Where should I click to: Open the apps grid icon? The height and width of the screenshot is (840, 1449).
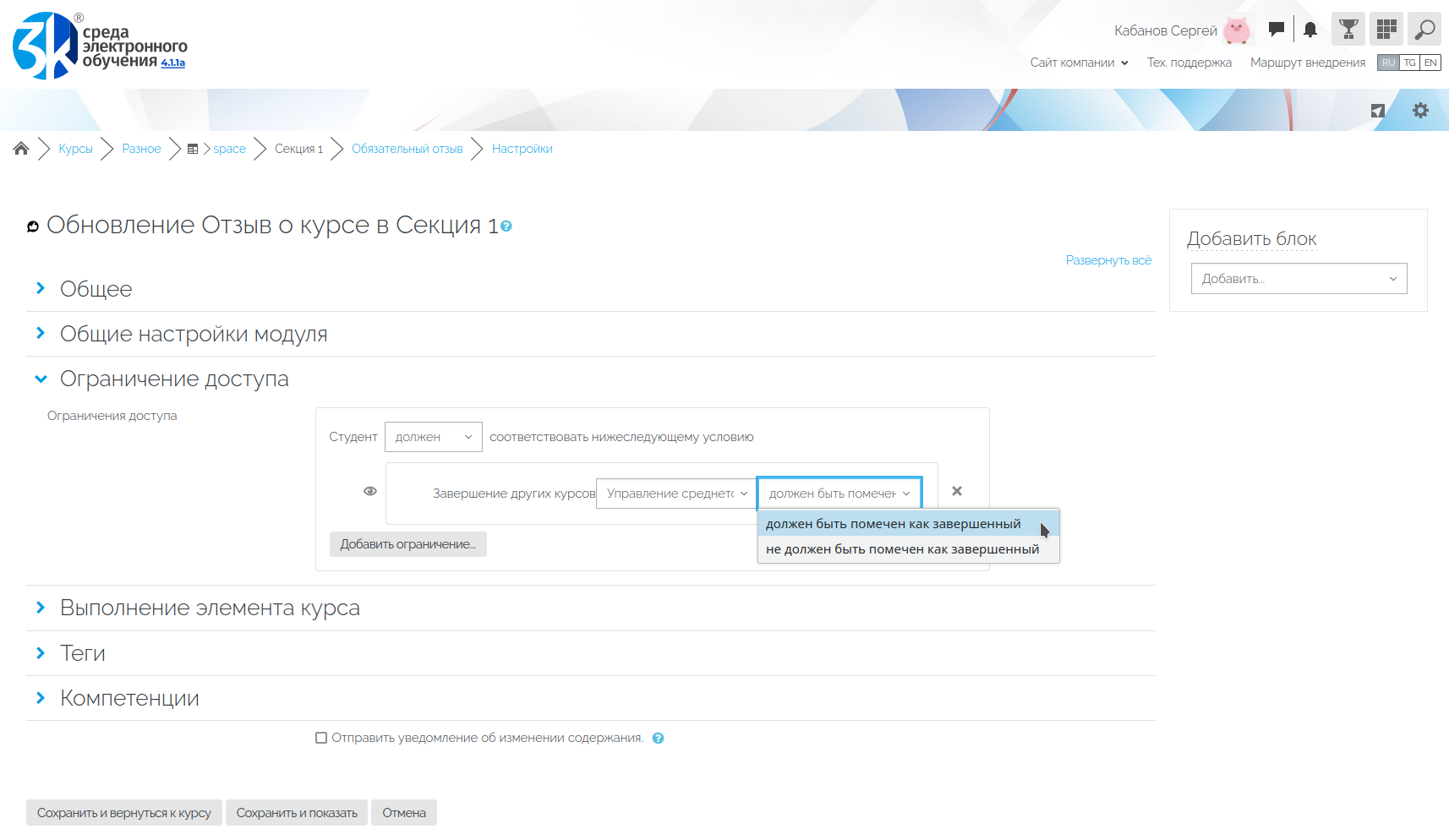1386,30
